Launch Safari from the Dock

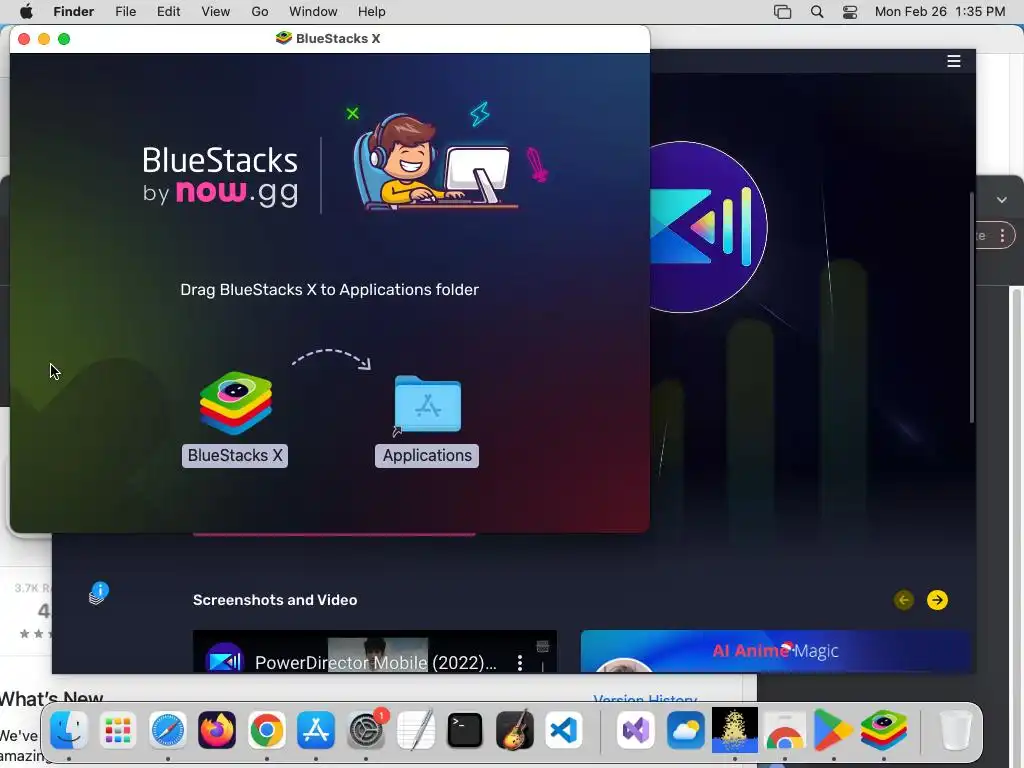[x=168, y=730]
